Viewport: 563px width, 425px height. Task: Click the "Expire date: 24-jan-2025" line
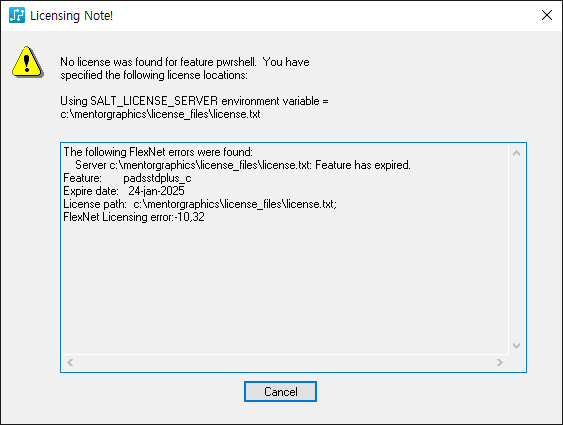coord(124,191)
